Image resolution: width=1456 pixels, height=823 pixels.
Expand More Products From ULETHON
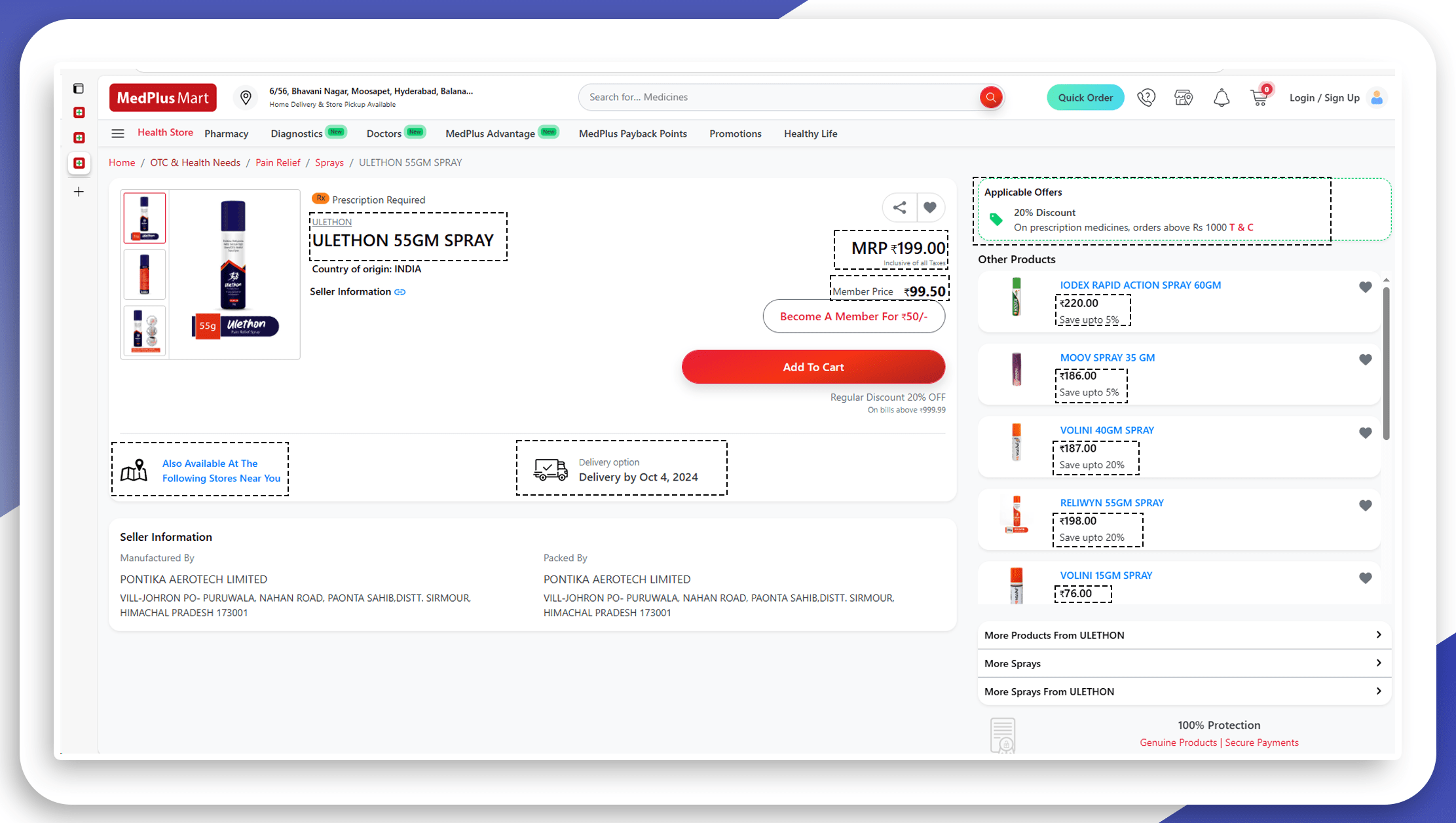1184,635
